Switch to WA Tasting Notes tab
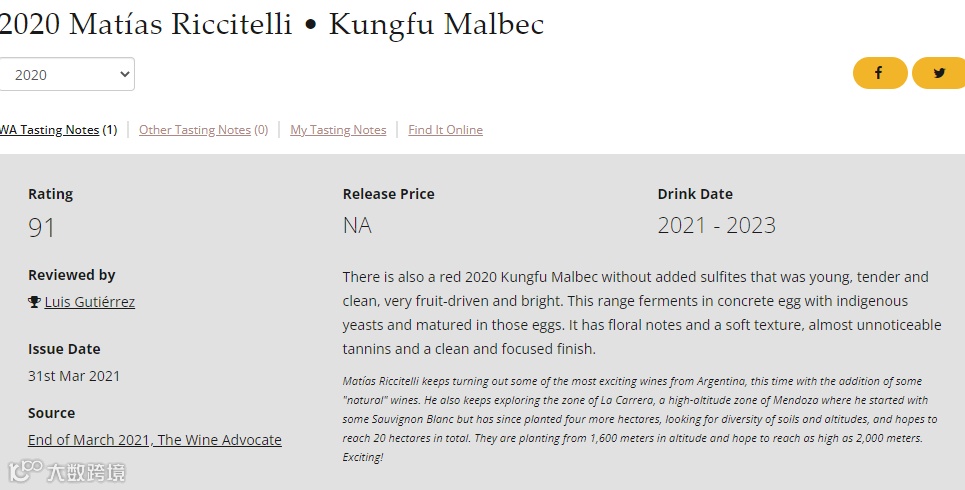 (x=49, y=130)
